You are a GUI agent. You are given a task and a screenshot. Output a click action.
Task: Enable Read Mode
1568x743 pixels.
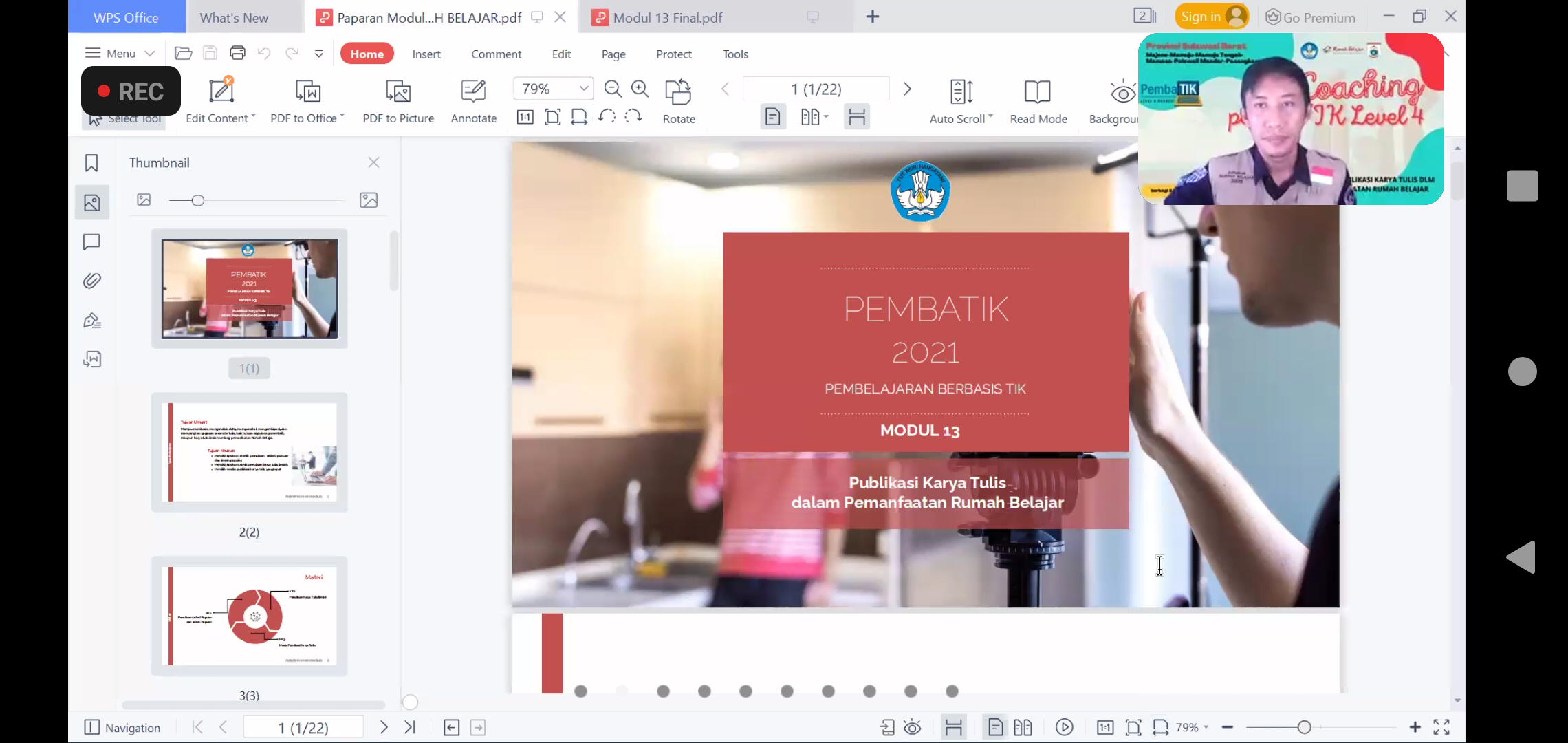(1038, 100)
